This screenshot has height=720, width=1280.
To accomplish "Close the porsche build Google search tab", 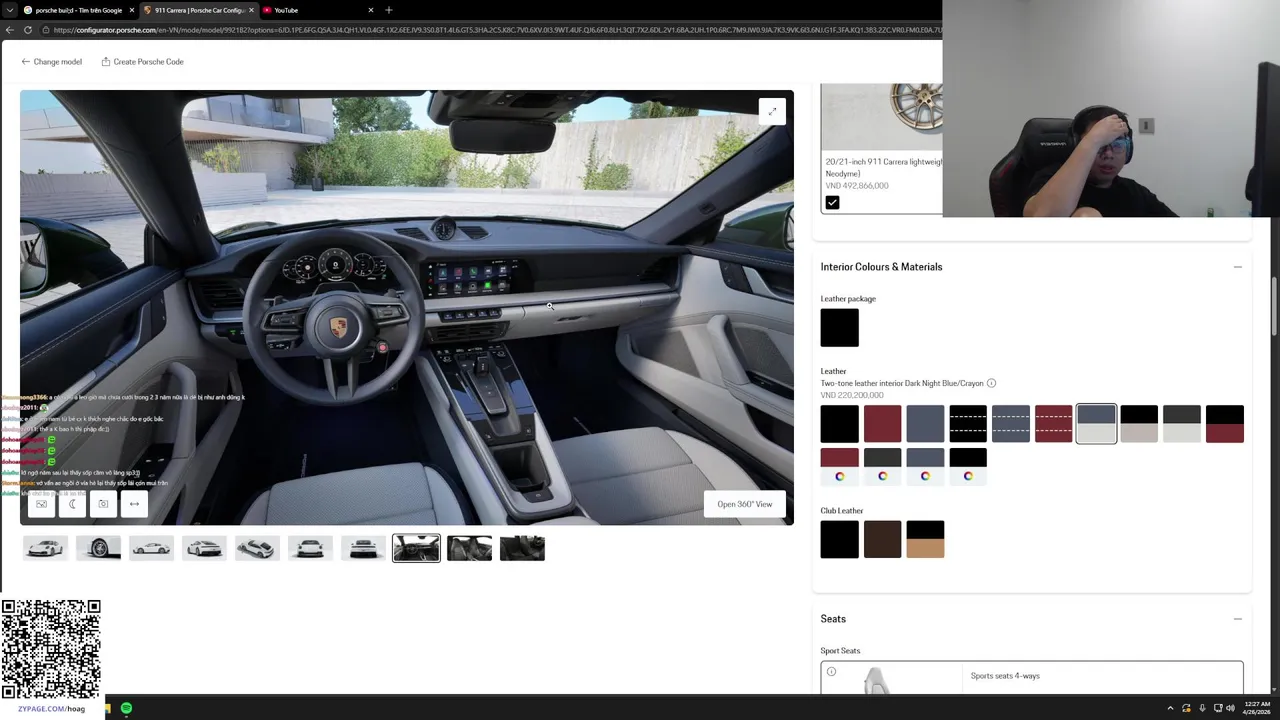I will 131,10.
